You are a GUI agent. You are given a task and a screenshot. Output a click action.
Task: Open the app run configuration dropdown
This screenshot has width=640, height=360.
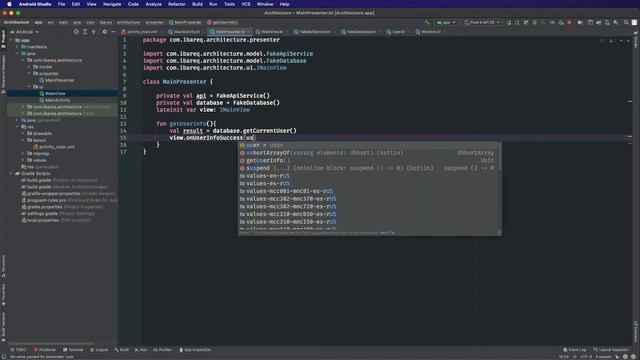(446, 22)
